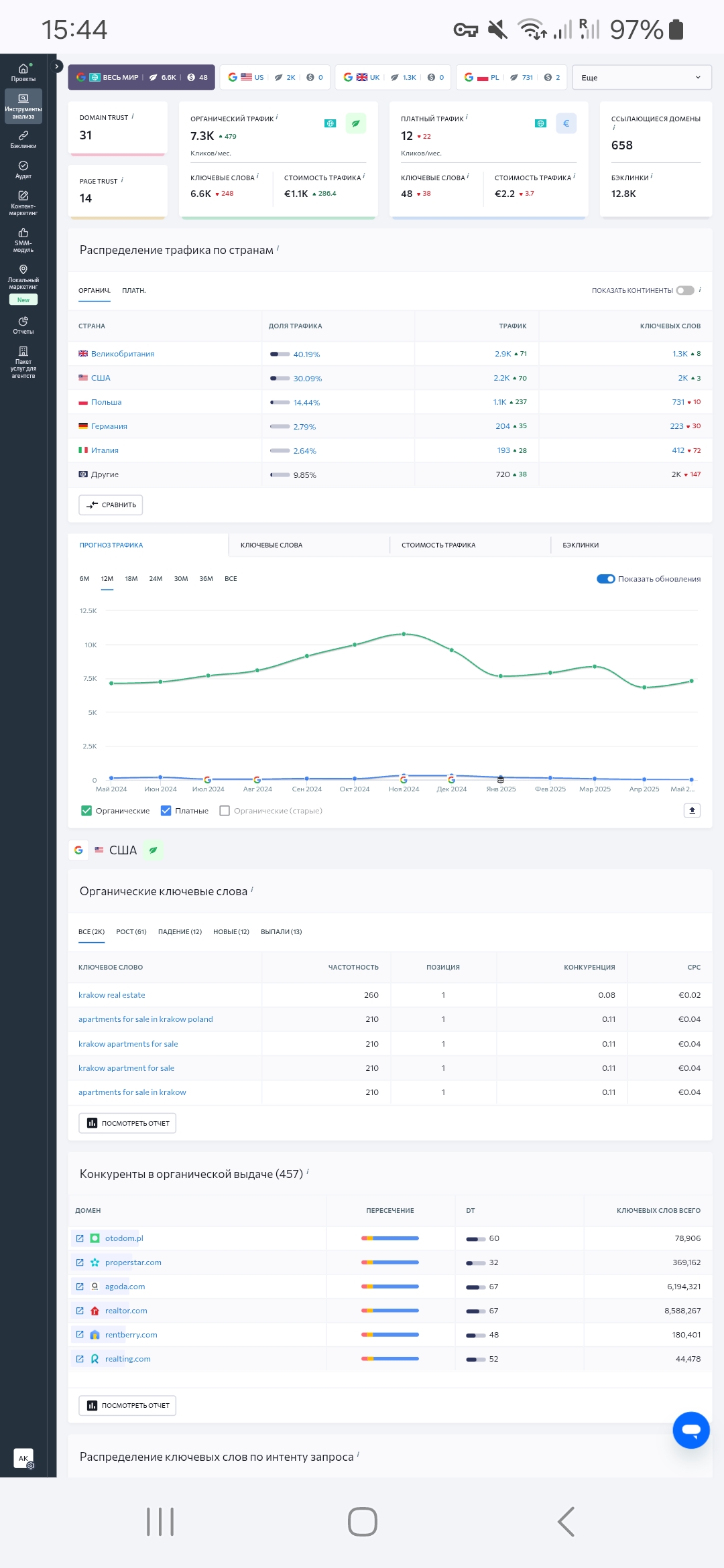Screen dimensions: 724x1568
Task: Open otodom.pl external link icon
Action: 80,1238
